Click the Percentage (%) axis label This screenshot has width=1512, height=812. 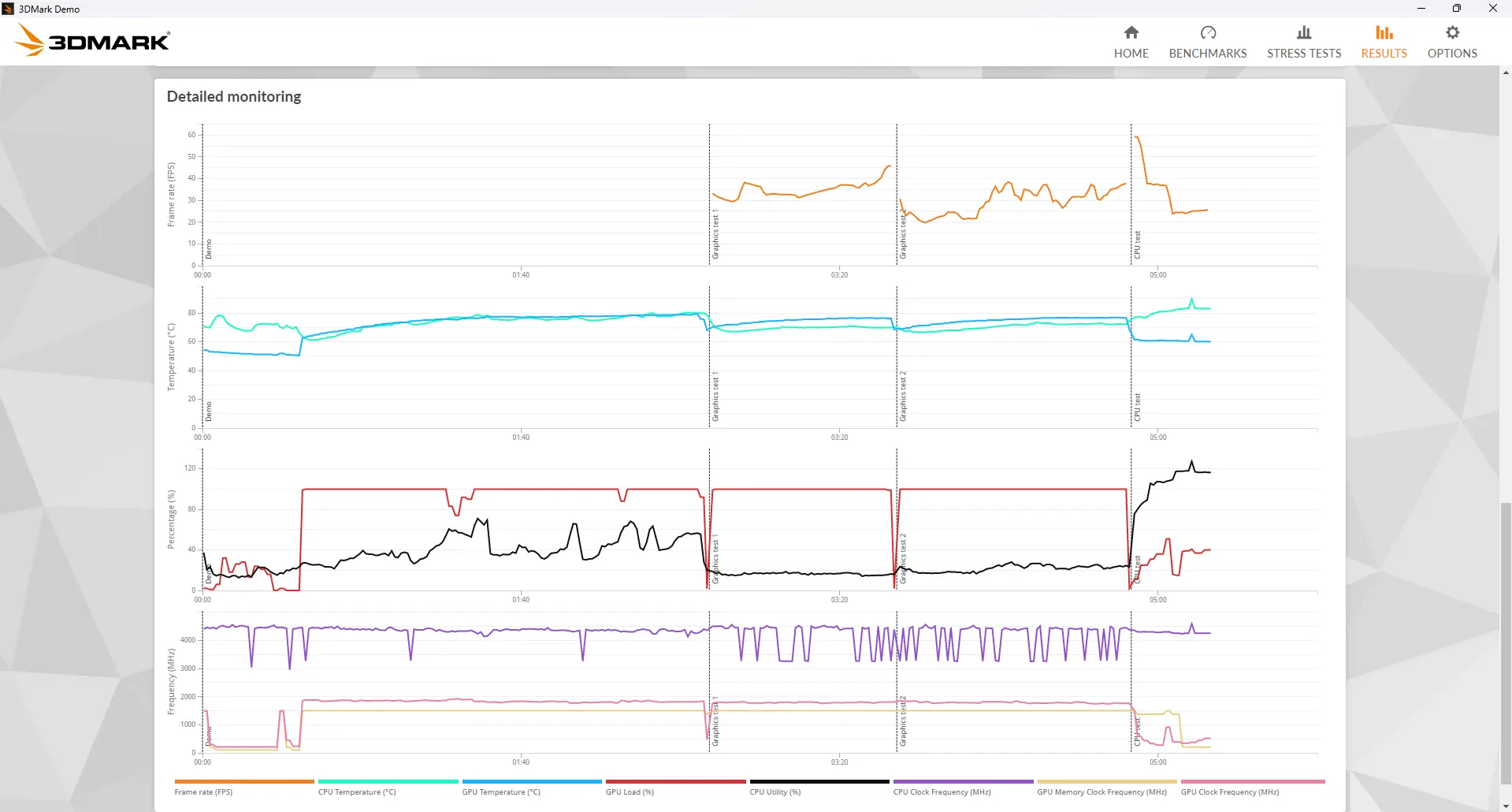tap(171, 520)
